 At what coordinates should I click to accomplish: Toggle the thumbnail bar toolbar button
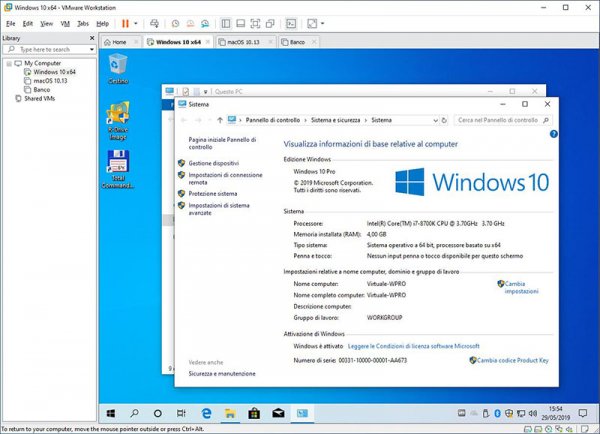(x=241, y=24)
